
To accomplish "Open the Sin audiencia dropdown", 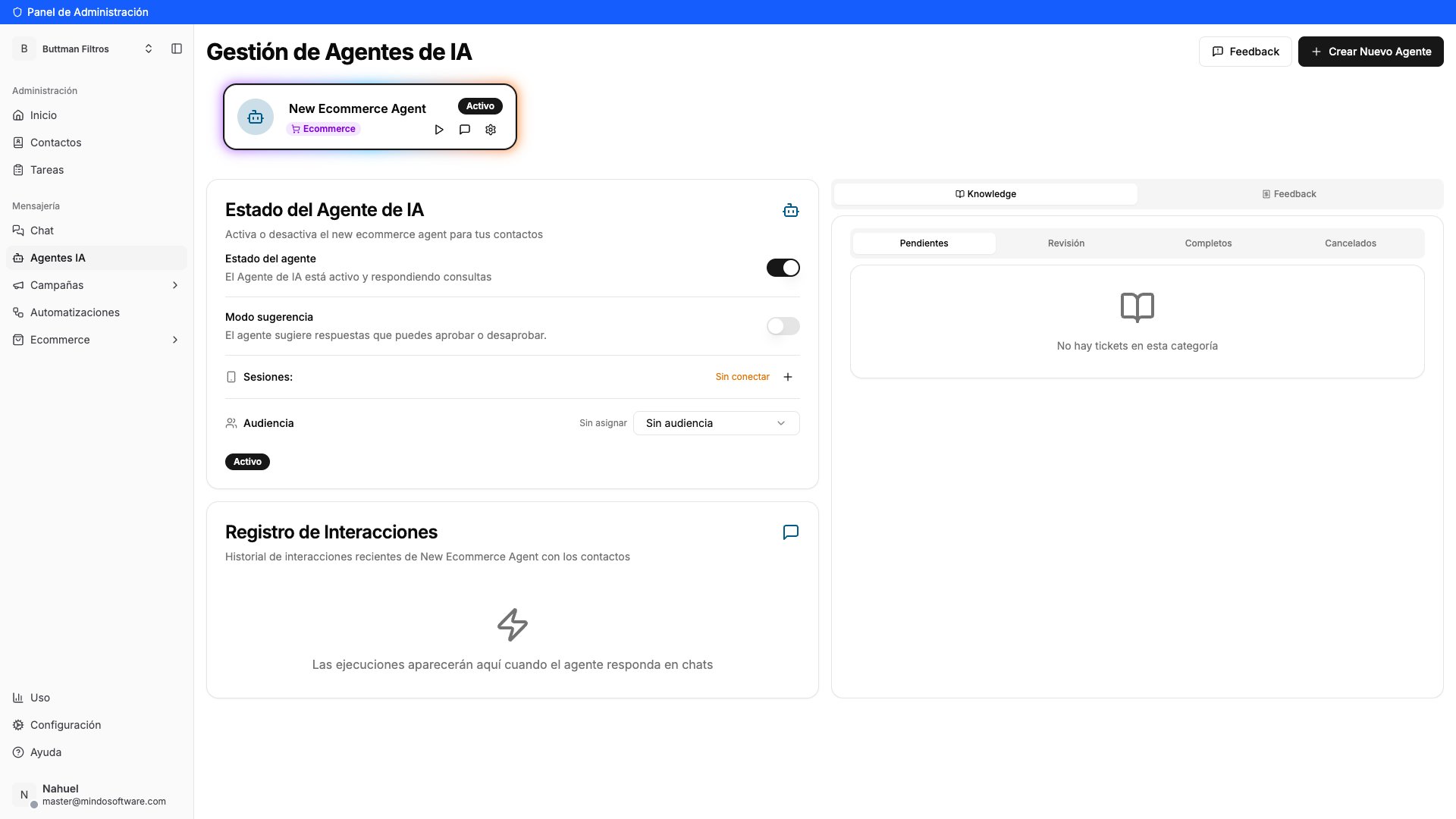I will 717,423.
